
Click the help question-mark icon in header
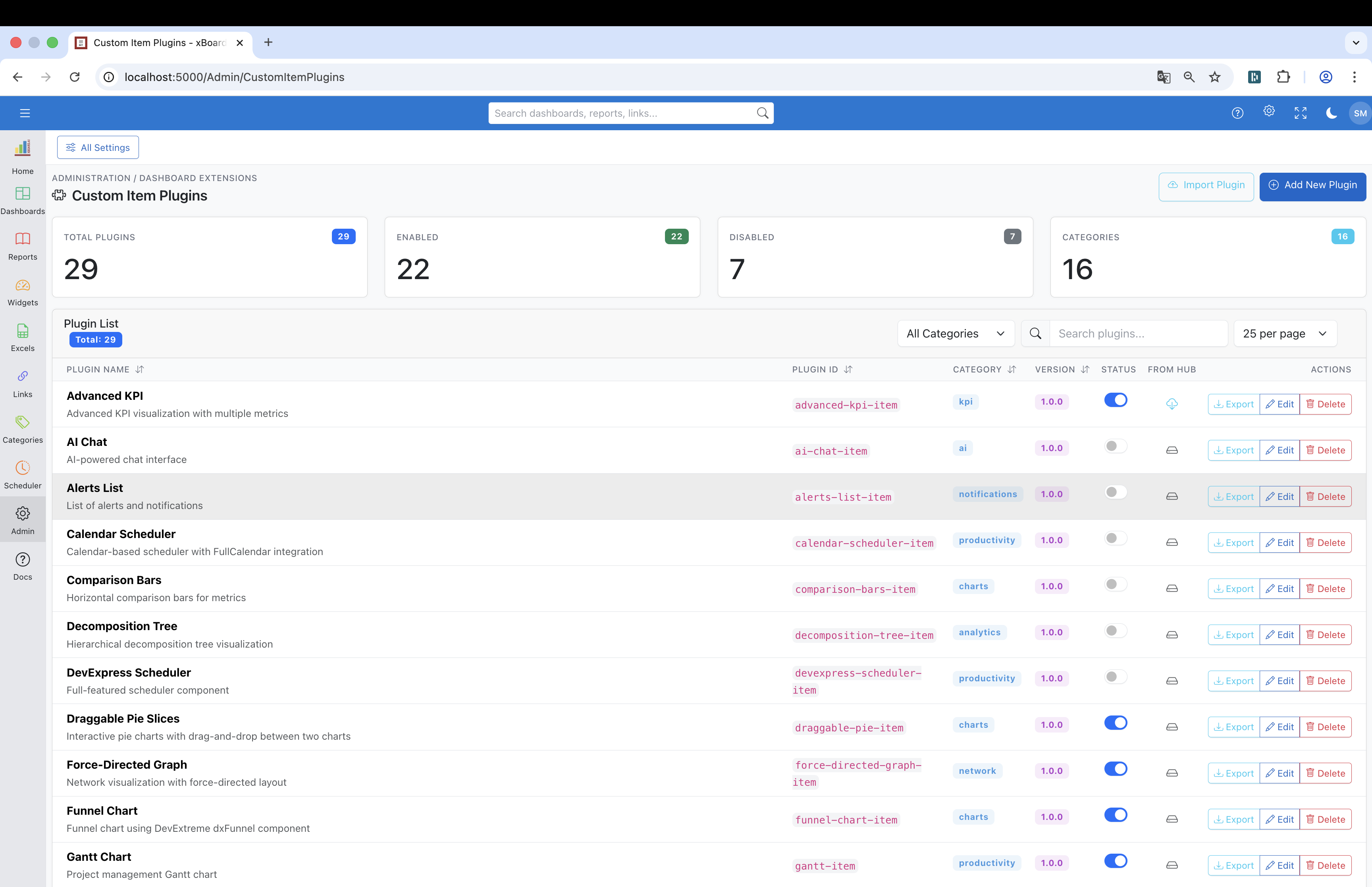[1237, 113]
